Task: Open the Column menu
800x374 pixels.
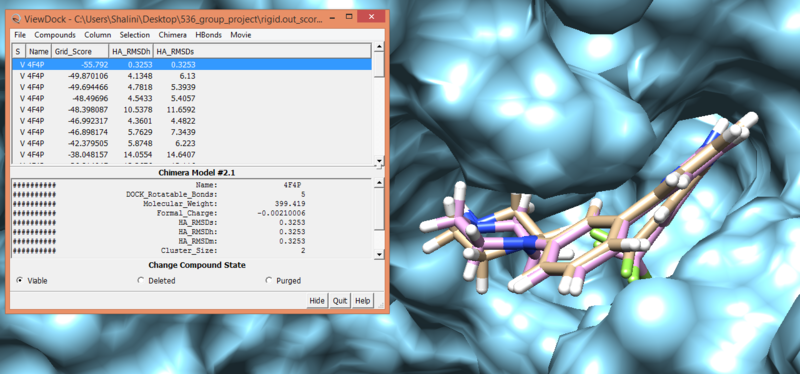Action: click(x=97, y=35)
